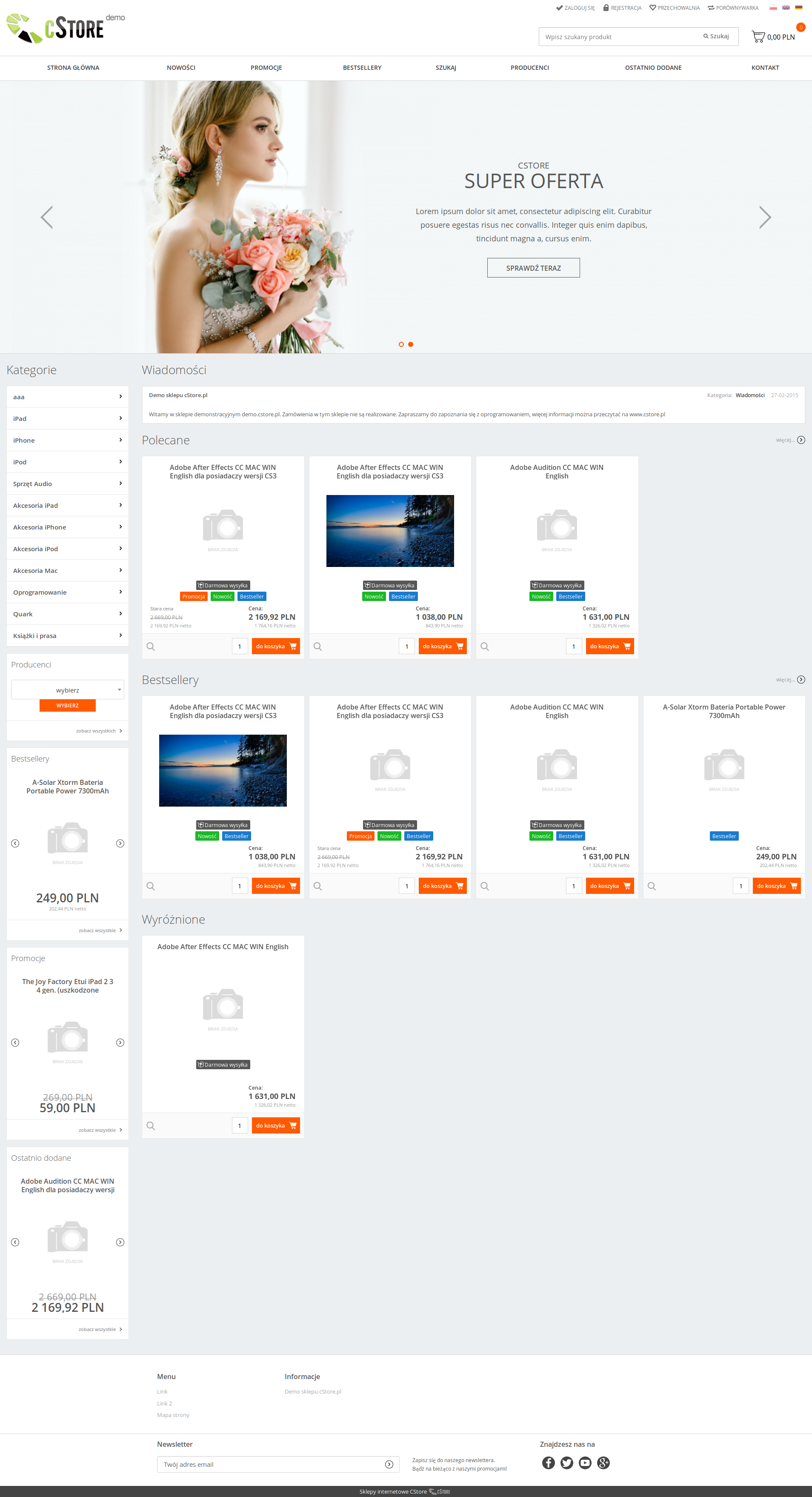This screenshot has height=1497, width=812.
Task: Open Porównywarka compare link
Action: click(733, 8)
